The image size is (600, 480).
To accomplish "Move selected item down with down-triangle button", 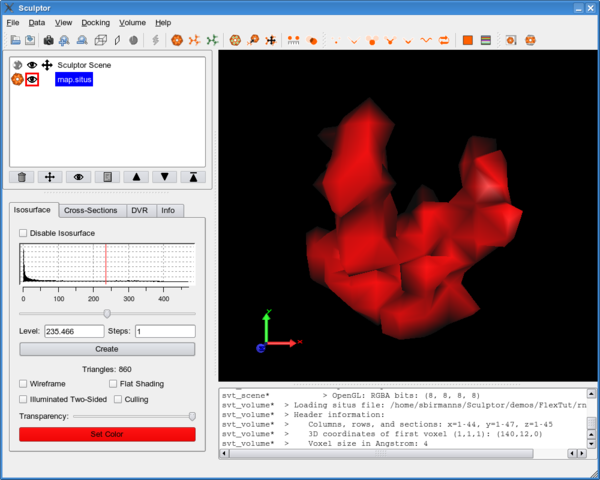I will [165, 177].
